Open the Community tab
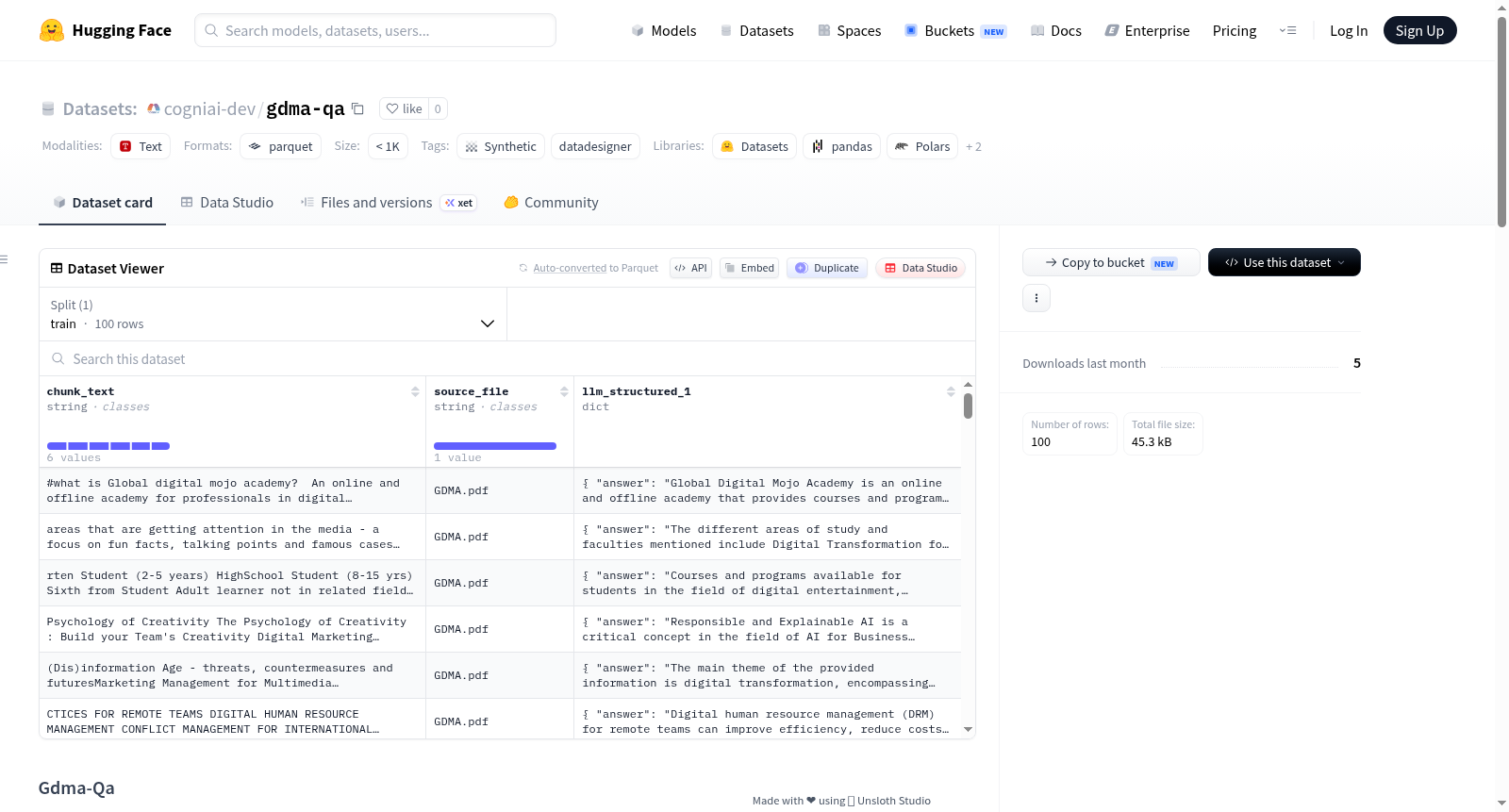This screenshot has width=1509, height=812. 551,203
